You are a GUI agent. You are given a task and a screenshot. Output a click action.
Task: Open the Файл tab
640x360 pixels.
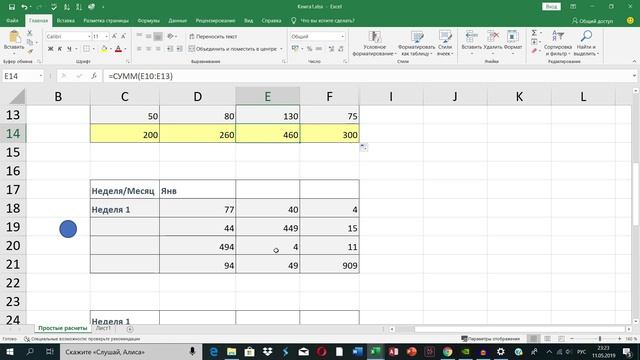tap(12, 20)
